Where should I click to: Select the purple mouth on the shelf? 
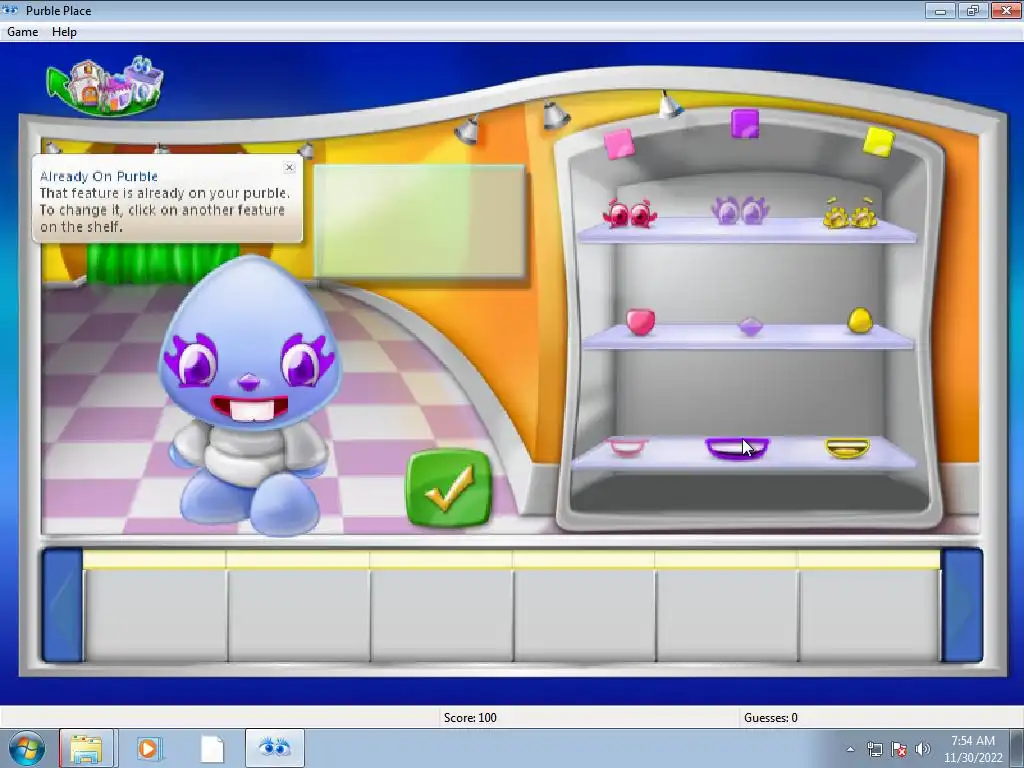coord(737,449)
